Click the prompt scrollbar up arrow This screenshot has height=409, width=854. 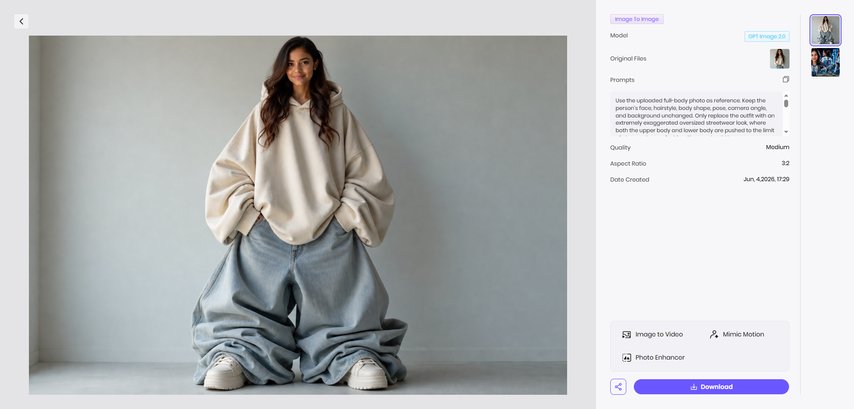coord(786,96)
